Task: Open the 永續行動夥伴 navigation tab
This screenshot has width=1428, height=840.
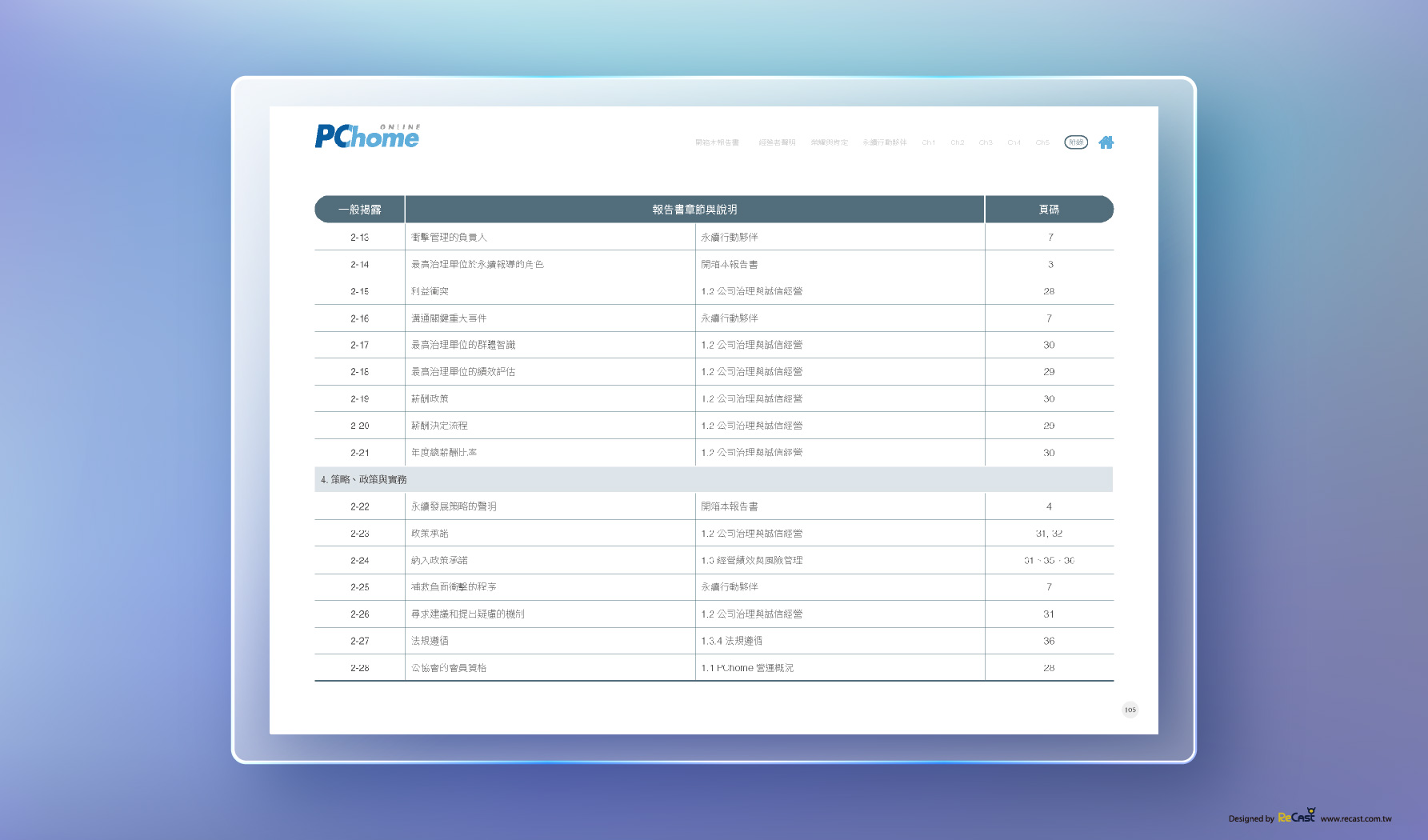Action: point(884,142)
